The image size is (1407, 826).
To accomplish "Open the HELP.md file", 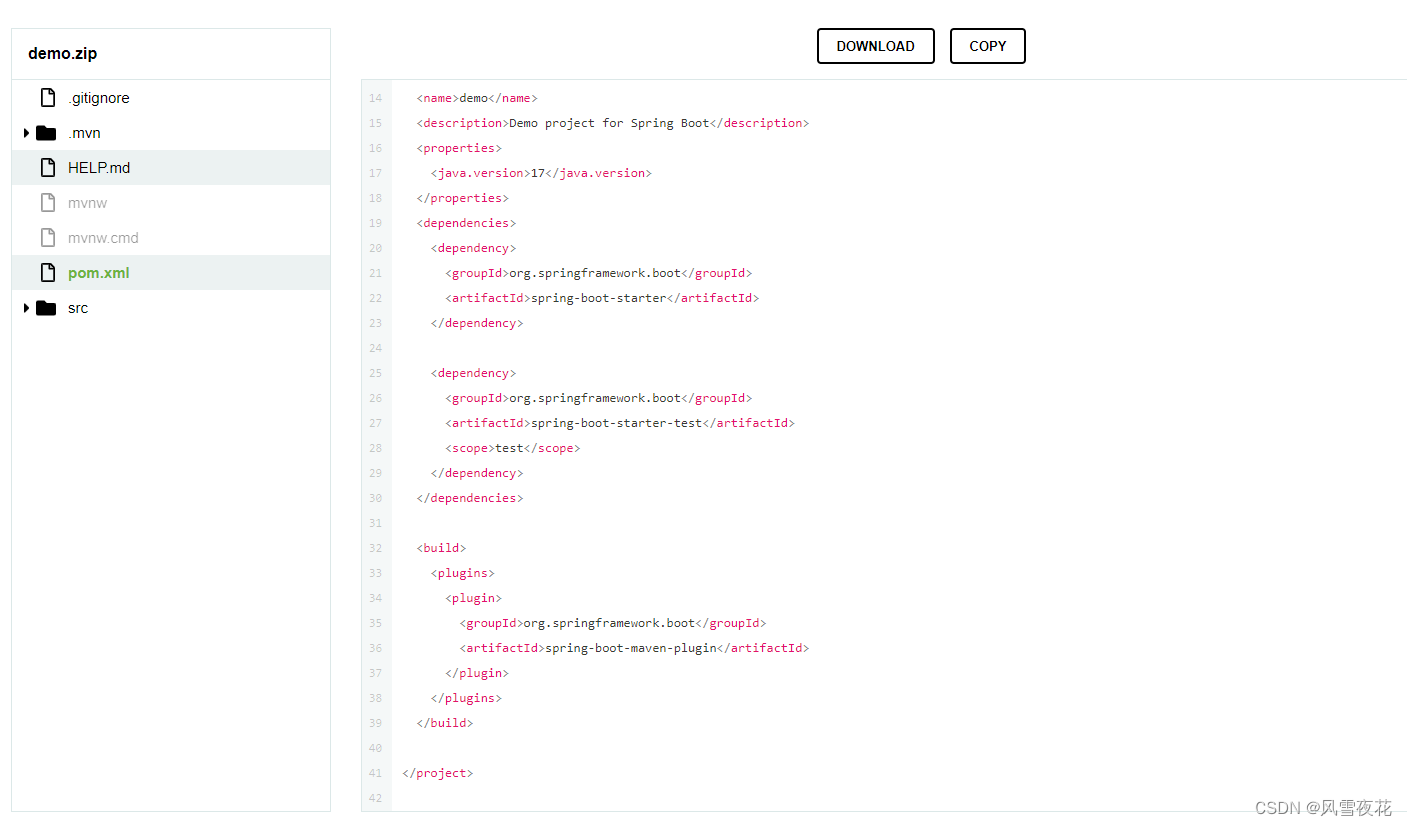I will coord(98,167).
